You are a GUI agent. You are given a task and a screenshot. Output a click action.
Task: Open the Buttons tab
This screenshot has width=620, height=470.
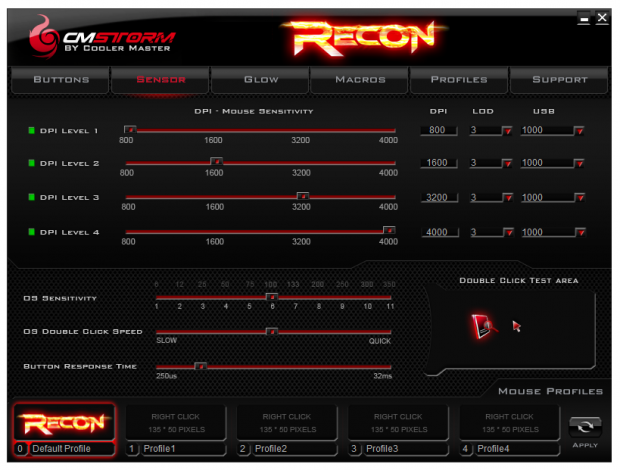tap(60, 80)
